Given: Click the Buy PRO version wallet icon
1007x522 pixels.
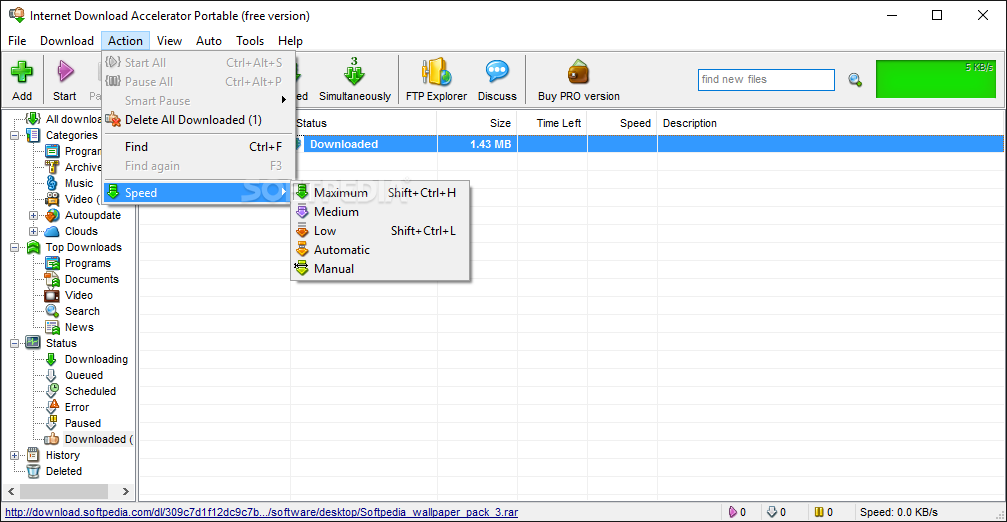Looking at the screenshot, I should [579, 72].
